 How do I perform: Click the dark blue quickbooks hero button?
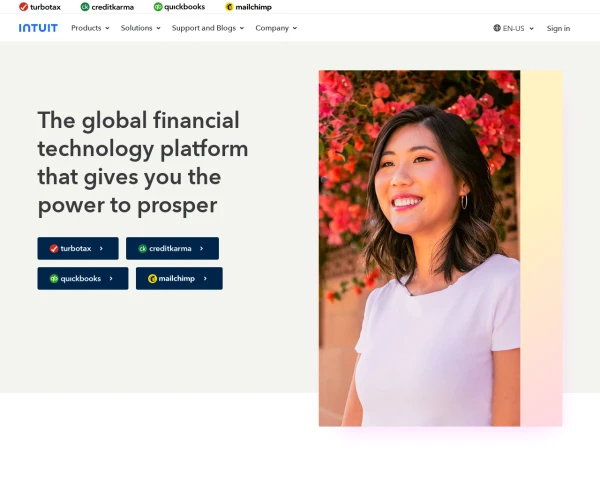(x=83, y=279)
